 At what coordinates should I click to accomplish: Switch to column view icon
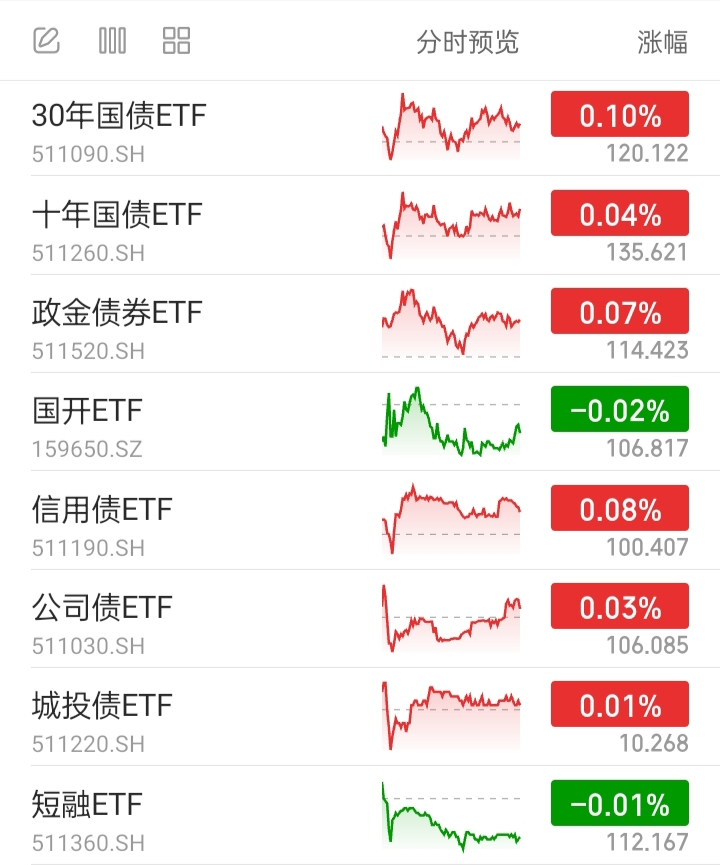(x=113, y=41)
